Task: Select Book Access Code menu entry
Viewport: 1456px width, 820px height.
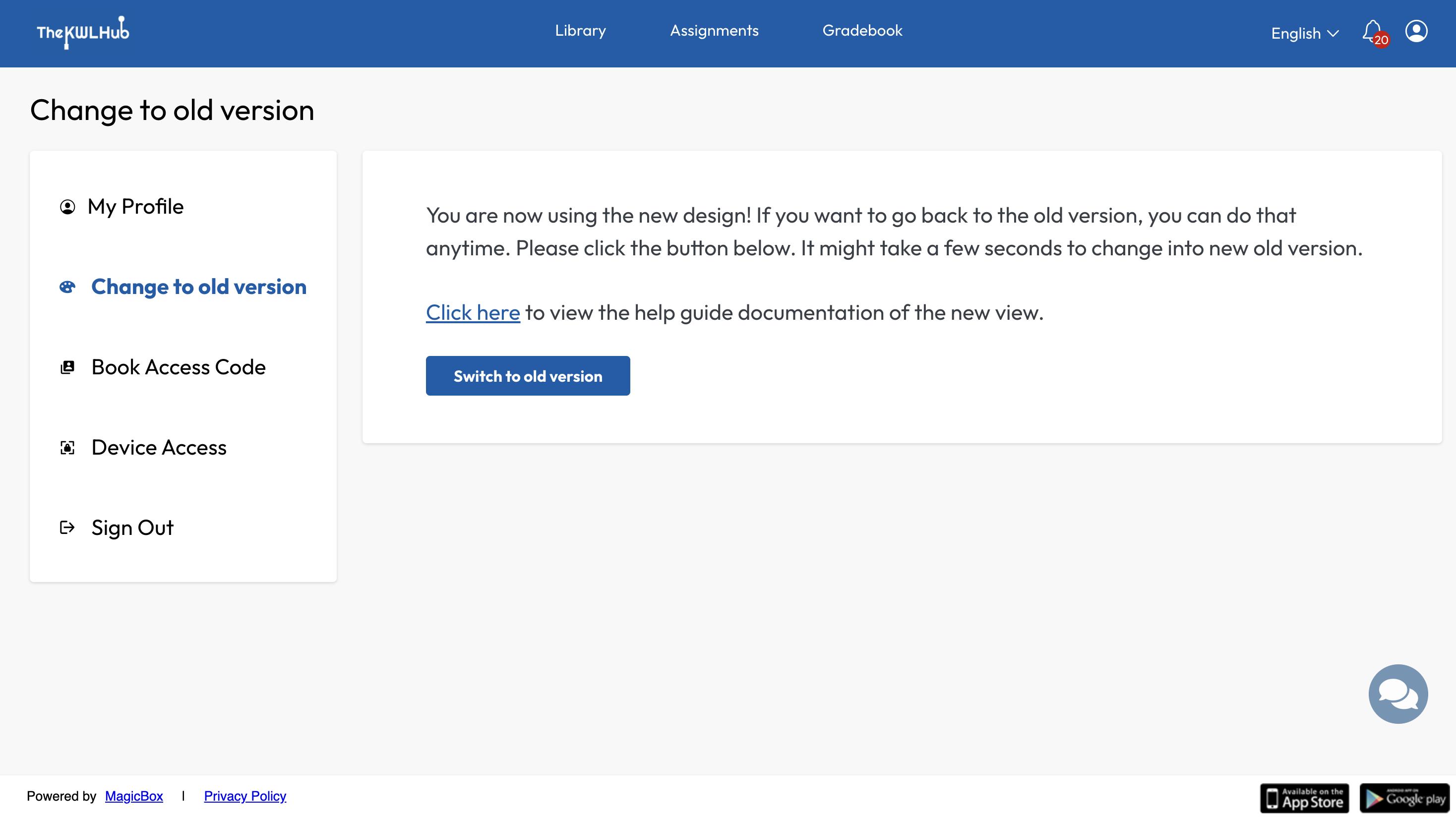Action: (178, 367)
